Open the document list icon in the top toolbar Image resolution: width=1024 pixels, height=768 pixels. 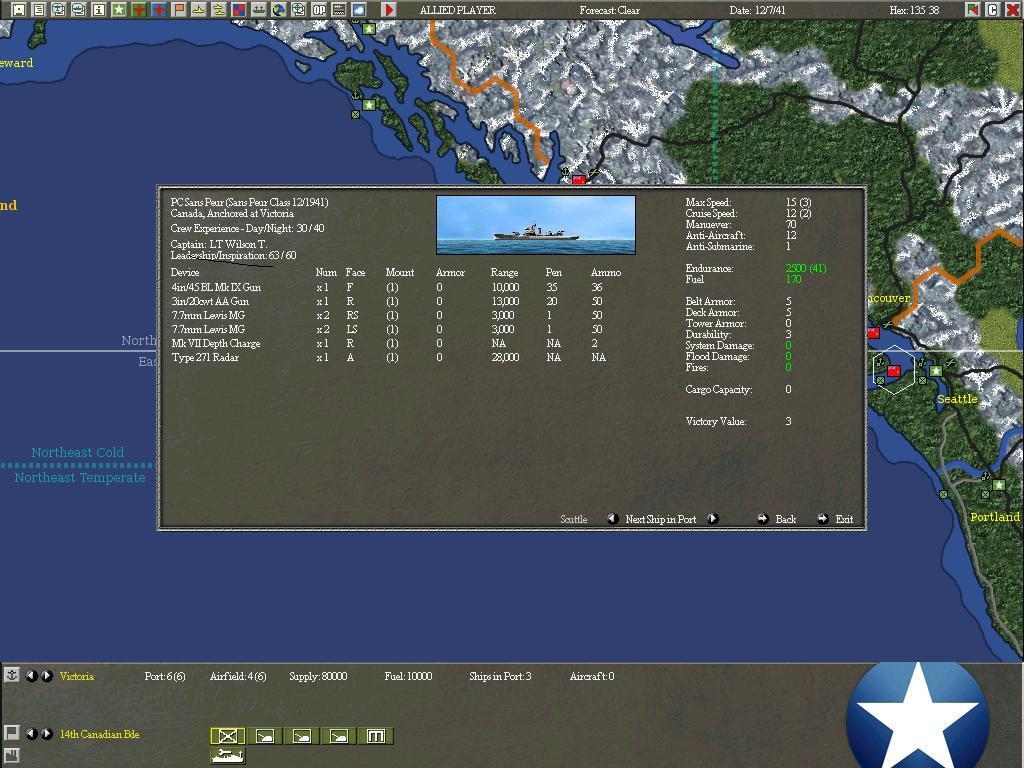[x=39, y=9]
